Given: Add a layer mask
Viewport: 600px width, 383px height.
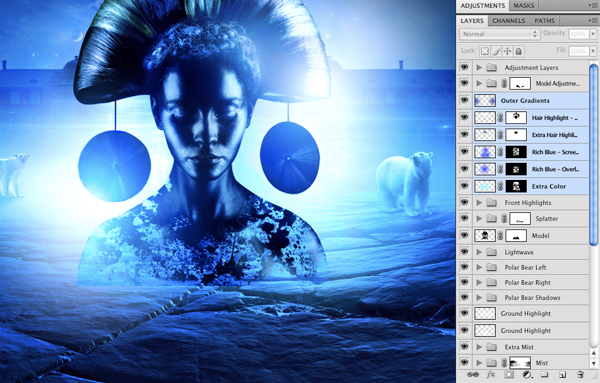Looking at the screenshot, I should [x=509, y=375].
